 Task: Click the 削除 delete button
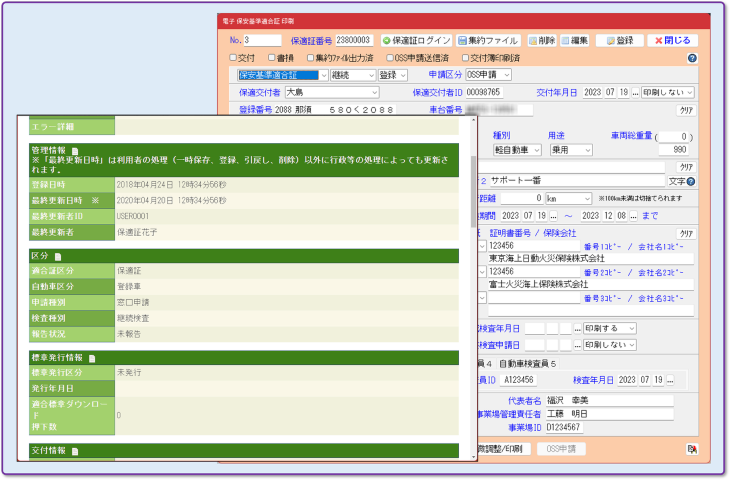pos(542,41)
